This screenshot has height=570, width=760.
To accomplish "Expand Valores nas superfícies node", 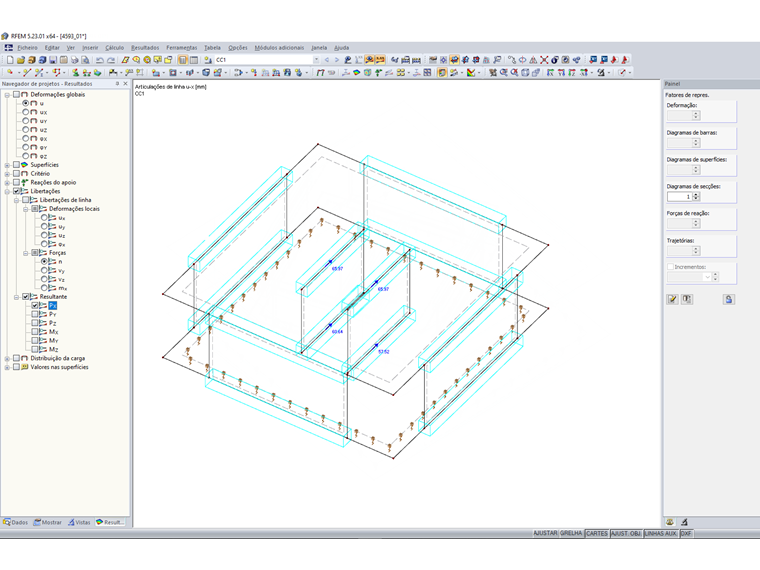I will click(7, 367).
